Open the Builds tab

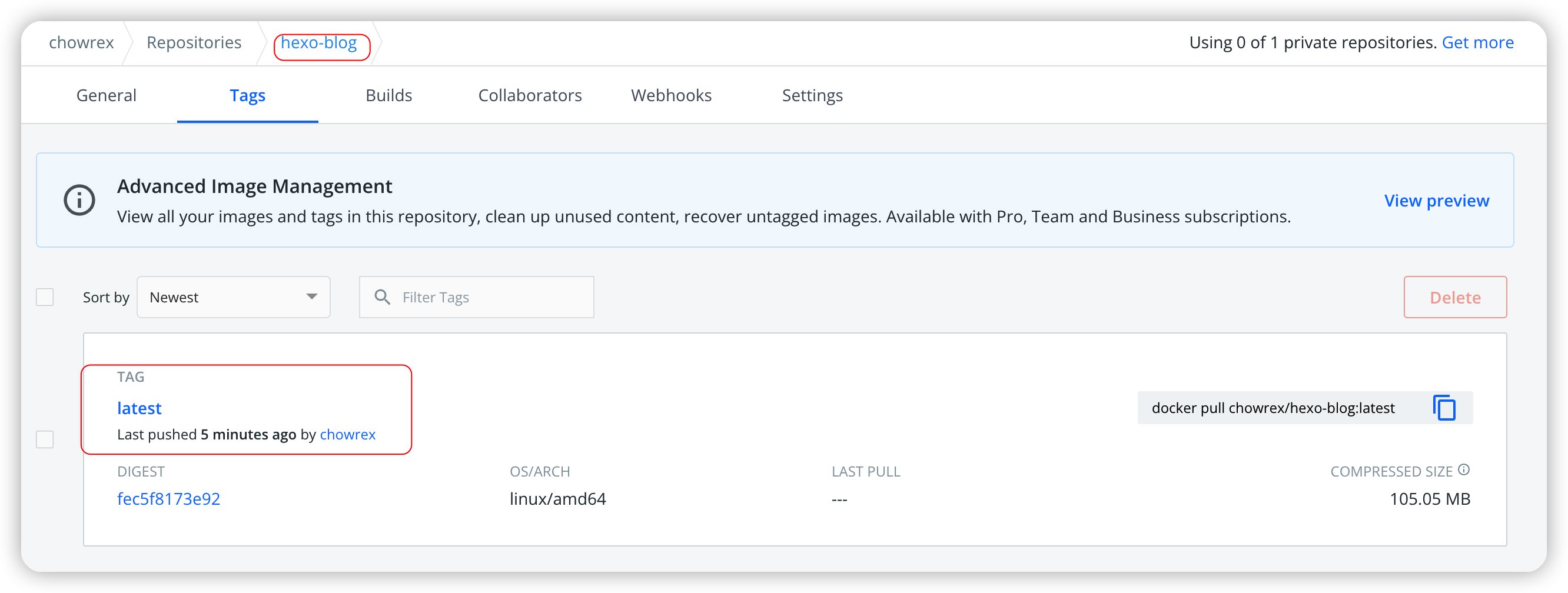[388, 95]
